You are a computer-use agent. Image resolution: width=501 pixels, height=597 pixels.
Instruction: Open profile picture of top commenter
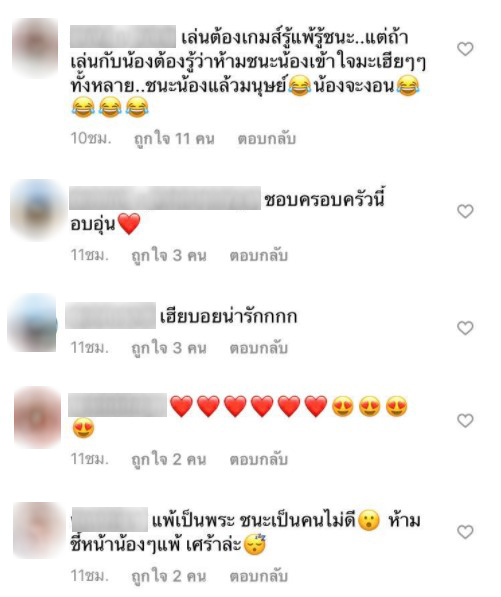pyautogui.click(x=35, y=47)
